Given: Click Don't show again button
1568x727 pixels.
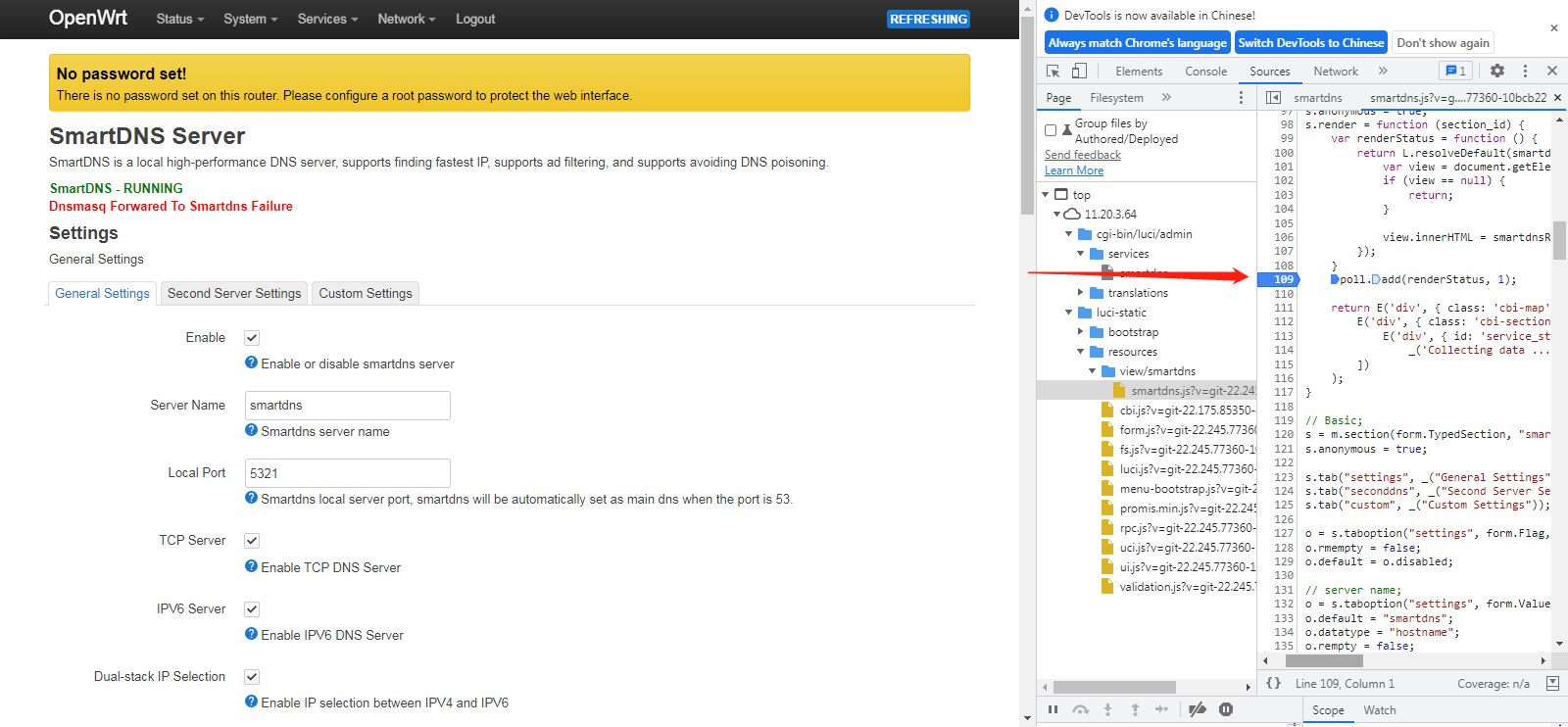Looking at the screenshot, I should click(x=1443, y=43).
